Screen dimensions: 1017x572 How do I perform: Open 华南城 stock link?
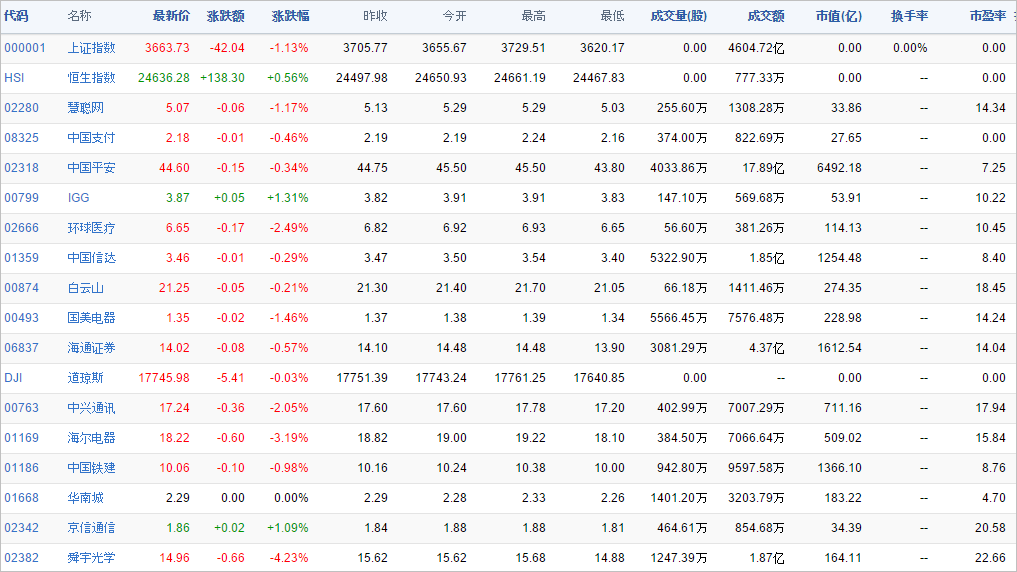tap(86, 497)
